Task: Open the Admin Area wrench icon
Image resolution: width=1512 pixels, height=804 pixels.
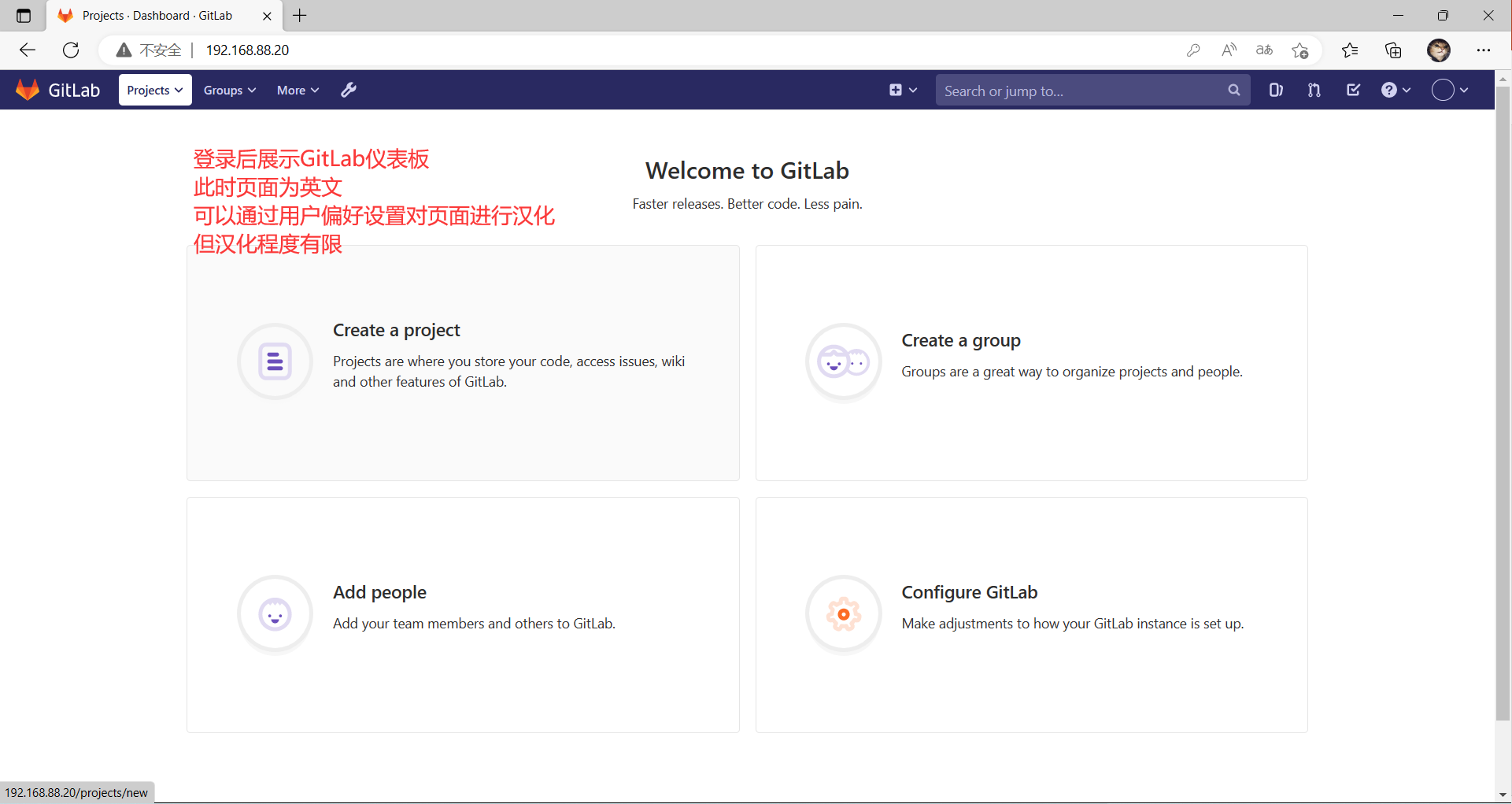Action: click(x=349, y=90)
